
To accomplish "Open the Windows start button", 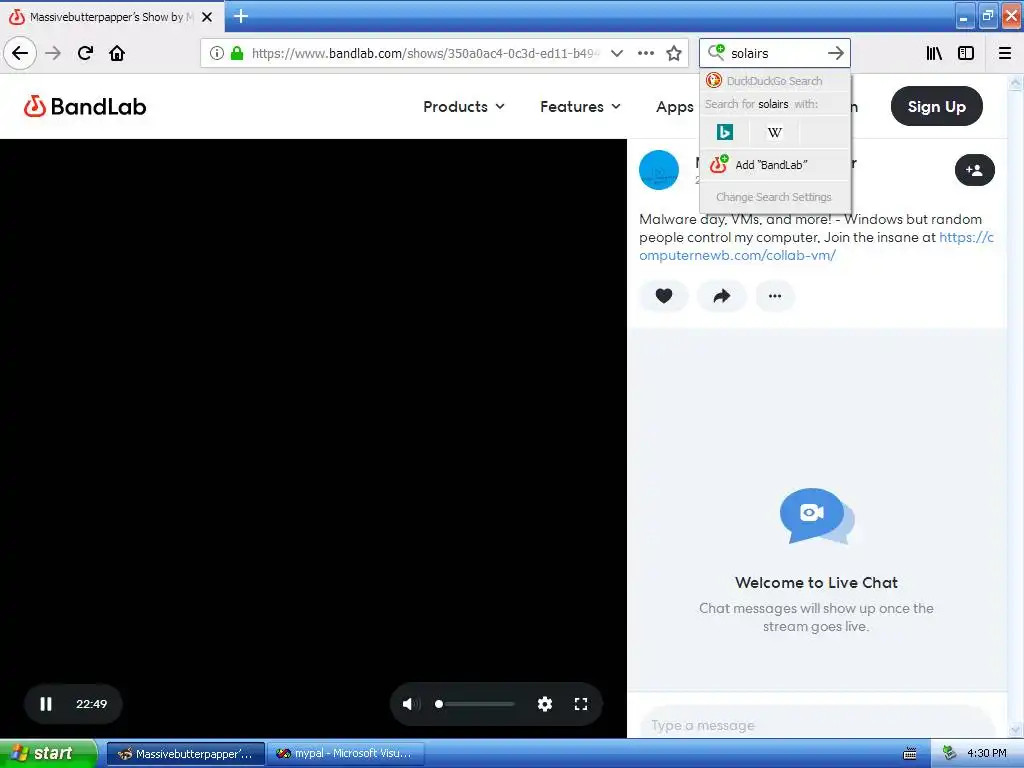I will pos(48,753).
